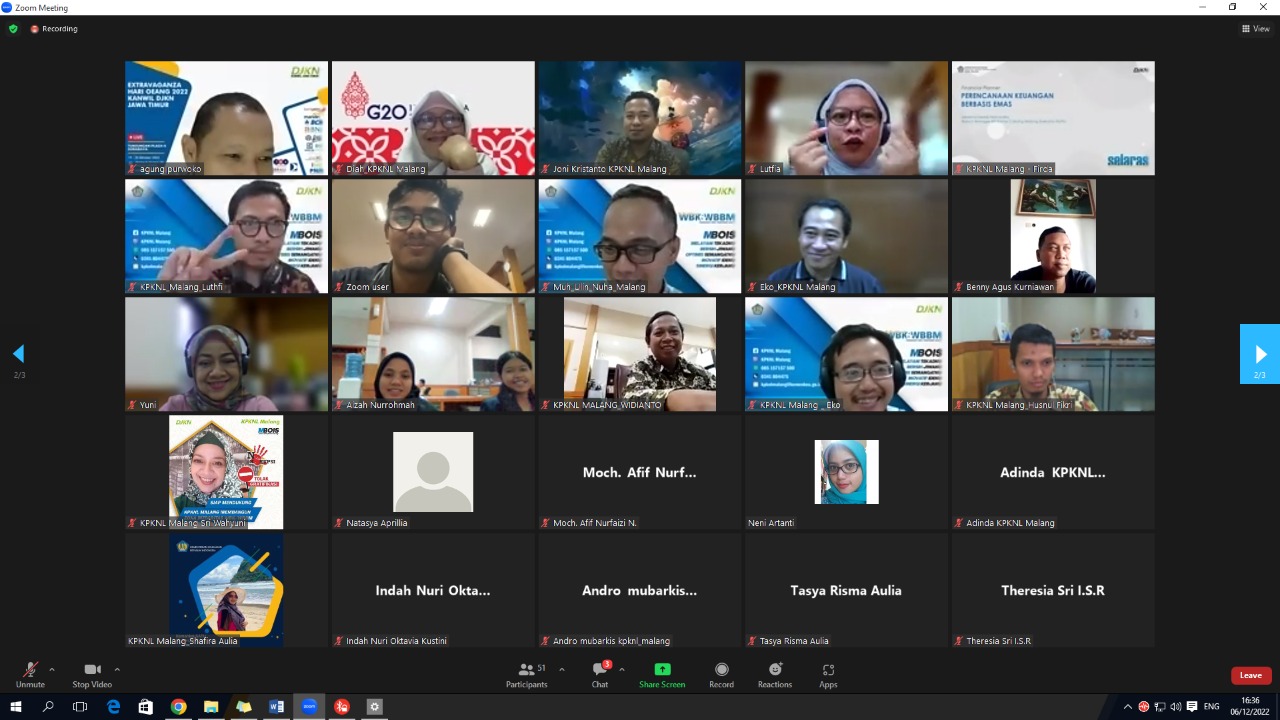Open the Apps panel
This screenshot has height=720, width=1280.
tap(828, 675)
